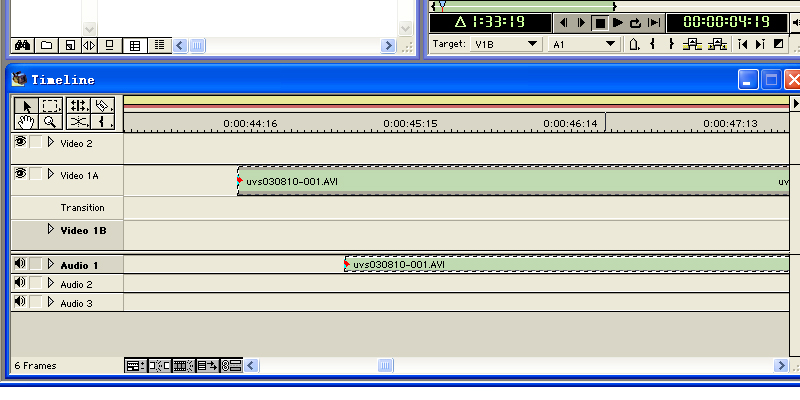Expand the Audio 2 track triangle
800x400 pixels.
click(x=51, y=283)
